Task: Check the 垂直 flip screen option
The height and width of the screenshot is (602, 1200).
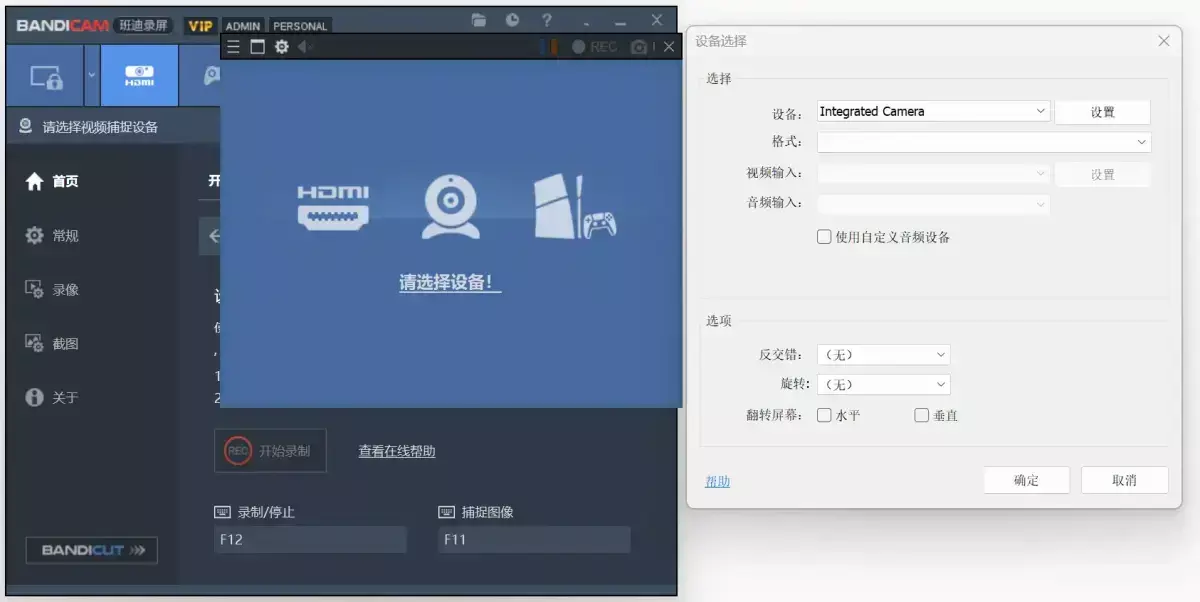Action: tap(921, 414)
